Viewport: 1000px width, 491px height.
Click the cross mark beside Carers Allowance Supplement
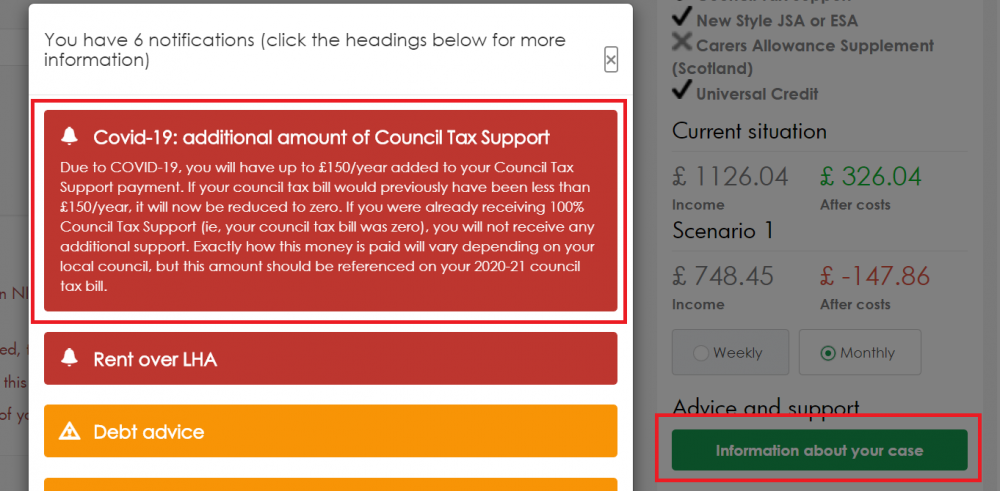682,43
